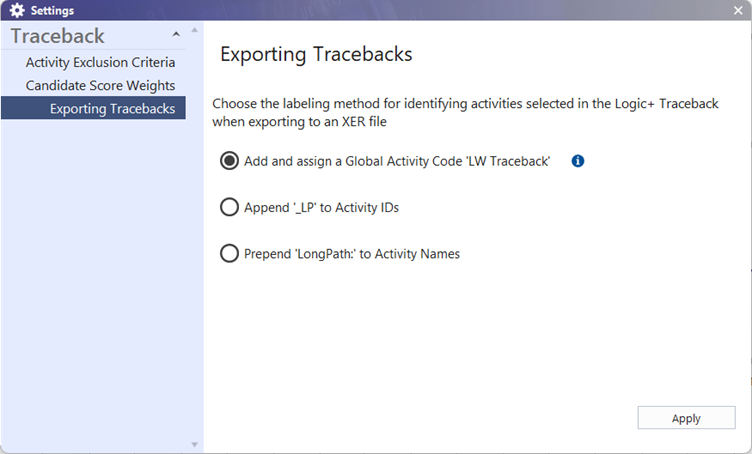Image resolution: width=752 pixels, height=454 pixels.
Task: Click the 'Settings' window title text
Action: point(52,10)
